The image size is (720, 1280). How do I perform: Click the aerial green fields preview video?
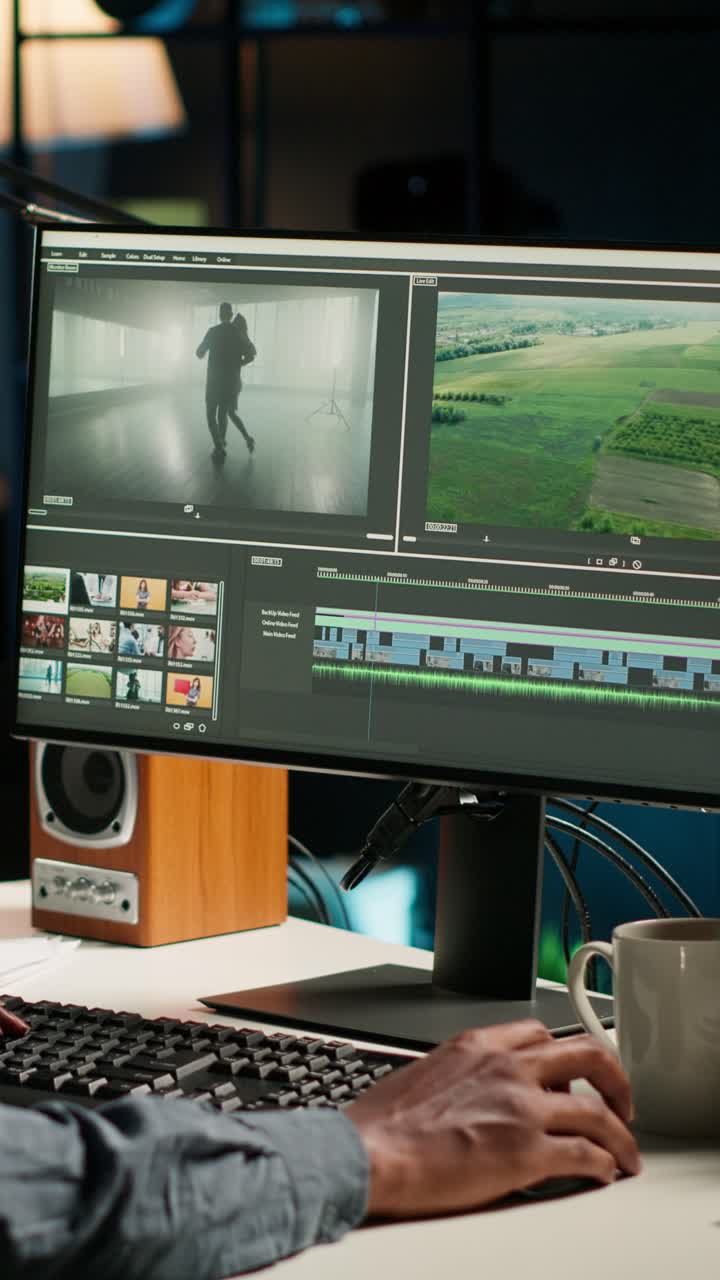click(575, 415)
